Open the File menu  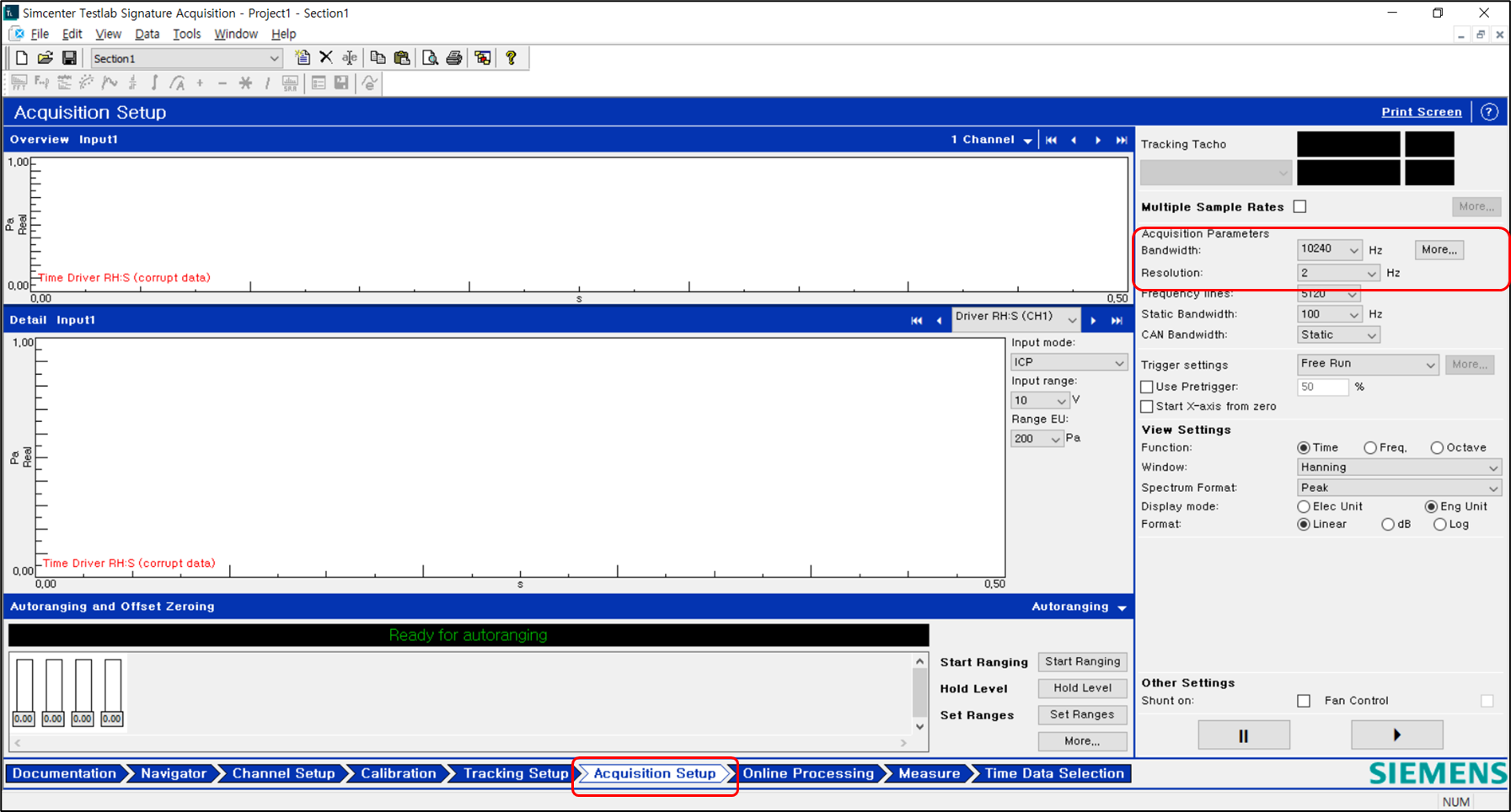(x=40, y=34)
